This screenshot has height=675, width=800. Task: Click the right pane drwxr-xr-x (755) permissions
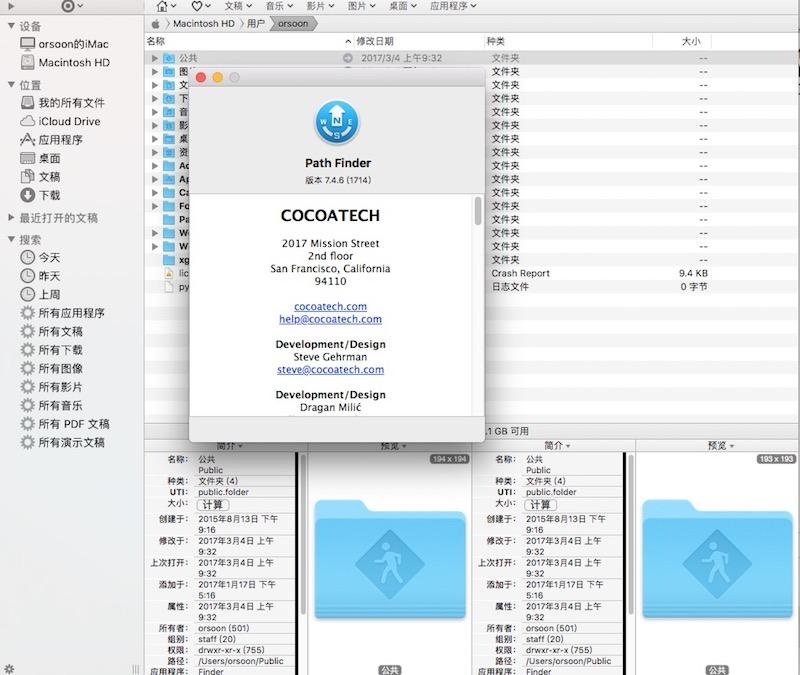[x=559, y=650]
